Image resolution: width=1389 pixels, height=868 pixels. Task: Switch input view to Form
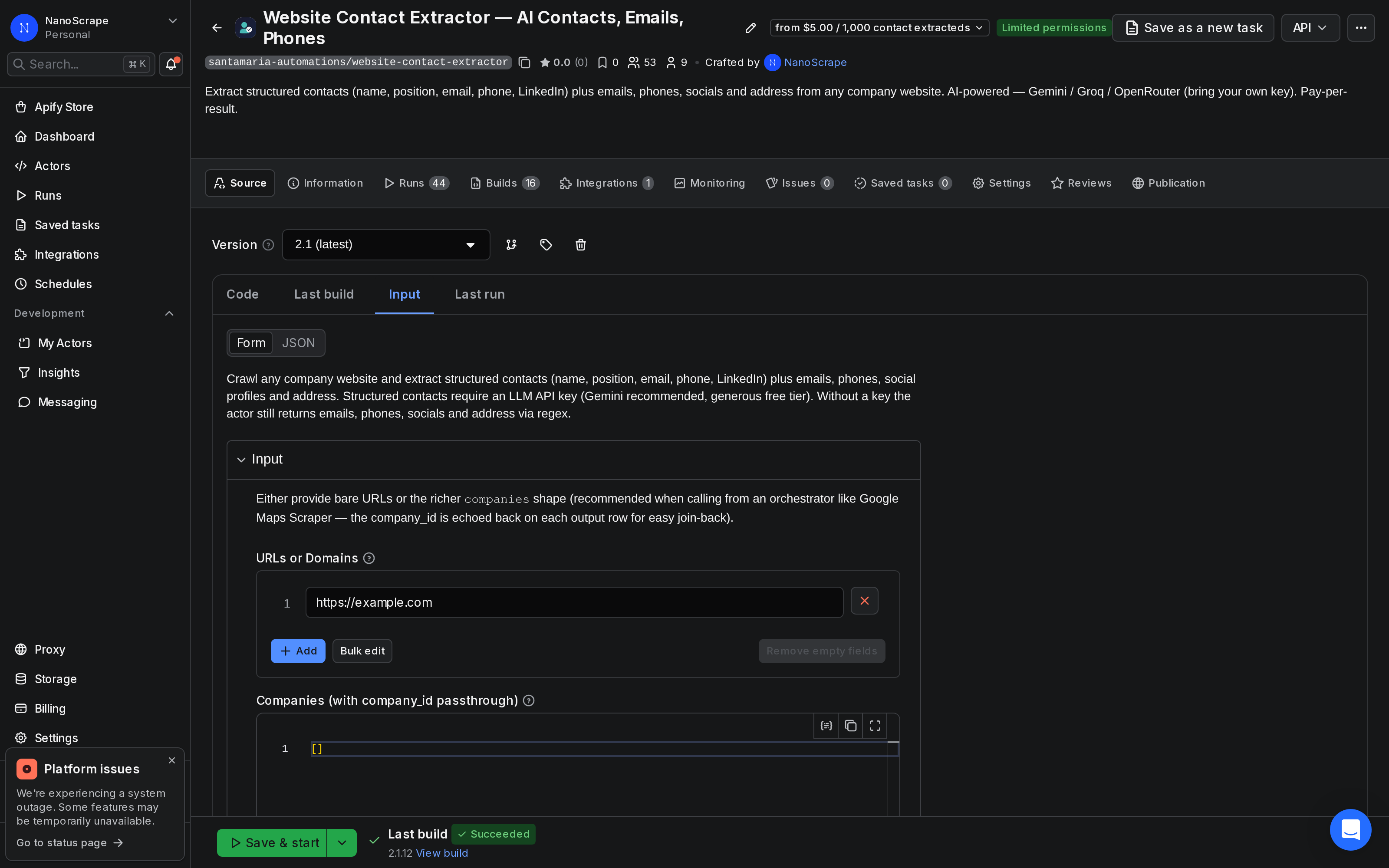pos(251,343)
